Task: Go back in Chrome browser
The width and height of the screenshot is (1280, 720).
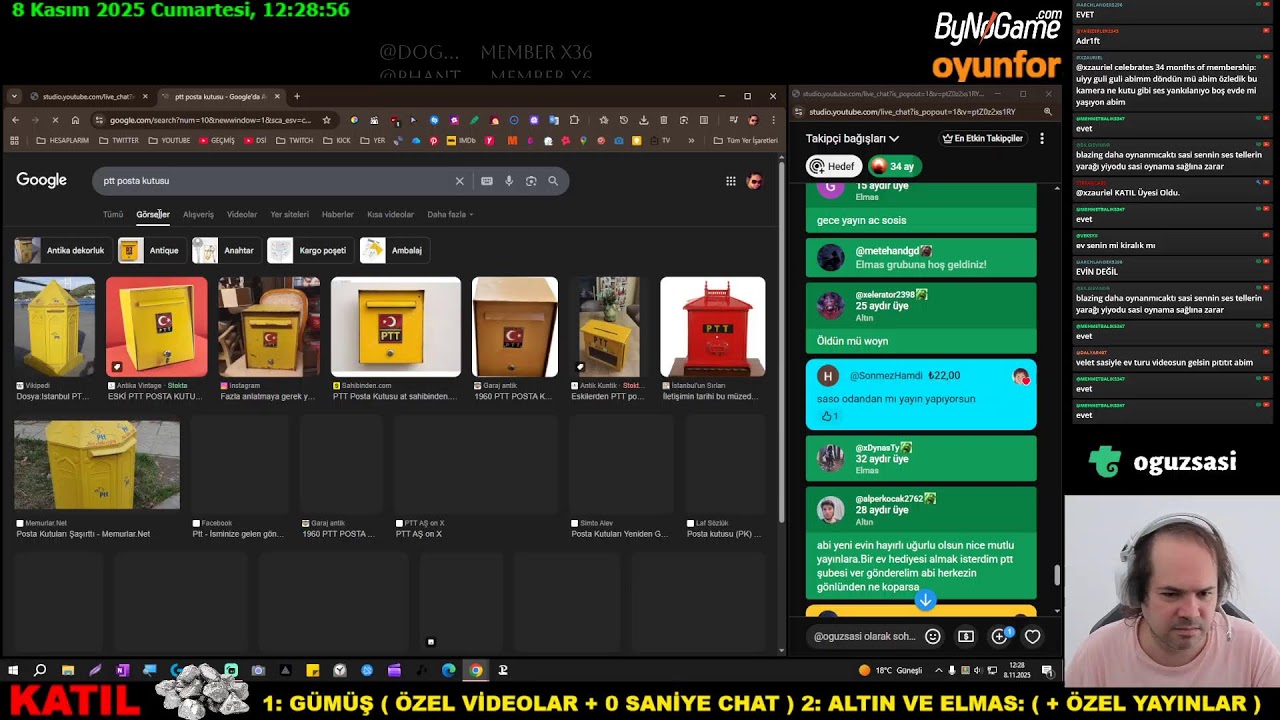Action: pos(15,120)
